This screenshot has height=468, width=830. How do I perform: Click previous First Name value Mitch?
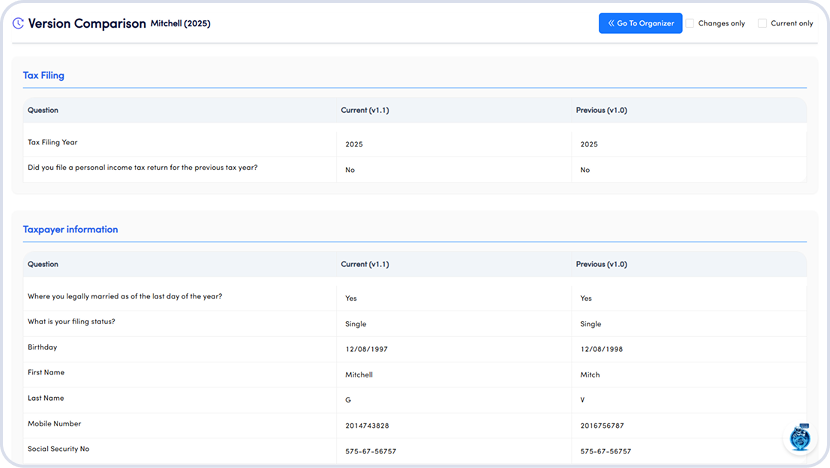[x=590, y=375]
